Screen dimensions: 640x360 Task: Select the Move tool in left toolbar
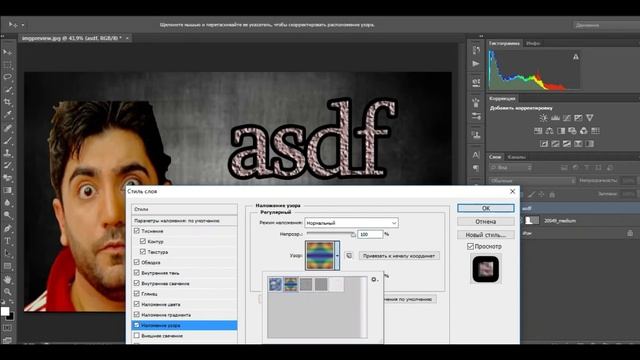pos(7,53)
